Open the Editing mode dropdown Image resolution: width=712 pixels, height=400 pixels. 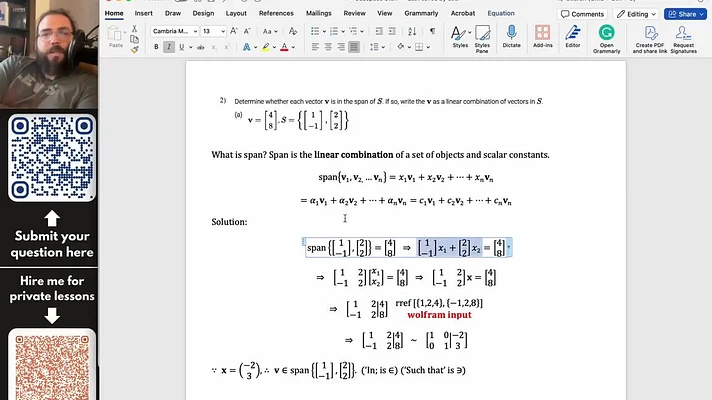637,14
